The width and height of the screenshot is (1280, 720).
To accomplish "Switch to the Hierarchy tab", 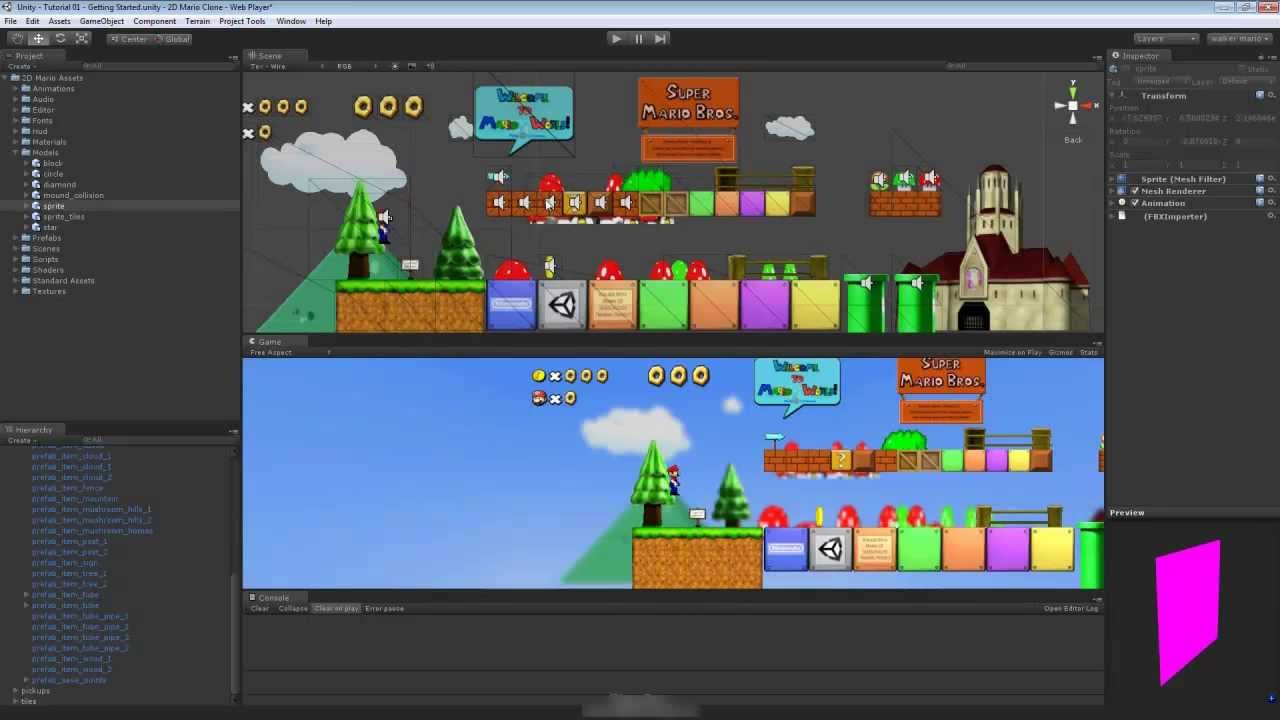I will pyautogui.click(x=33, y=430).
